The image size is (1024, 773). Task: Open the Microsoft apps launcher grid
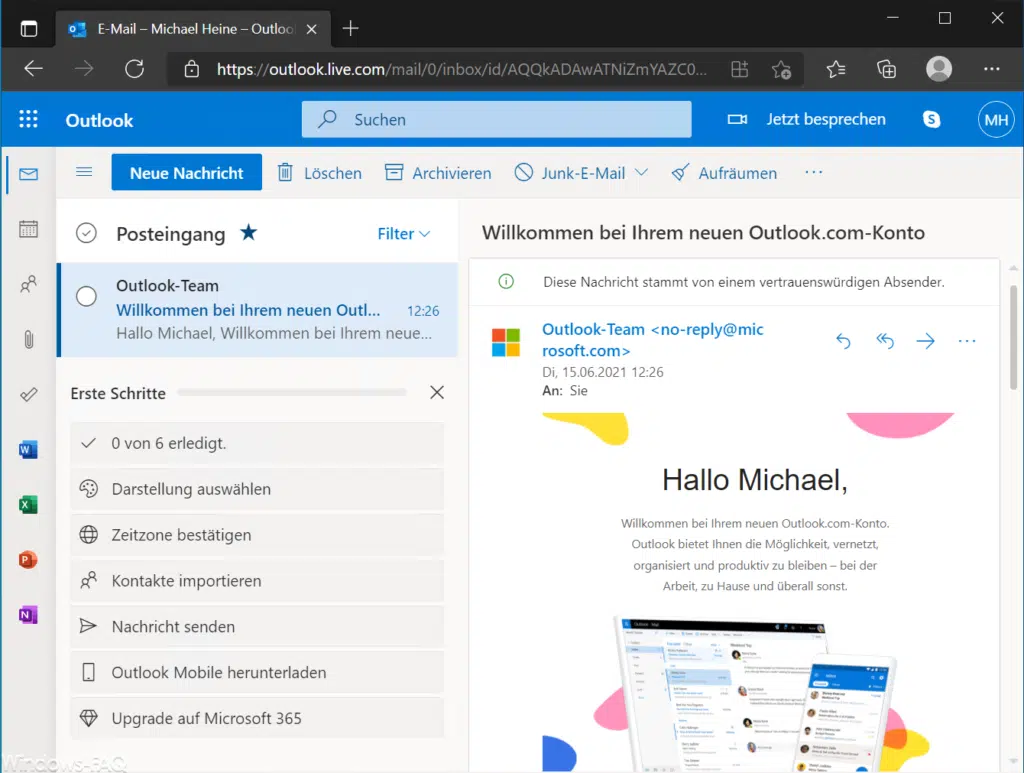coord(28,119)
